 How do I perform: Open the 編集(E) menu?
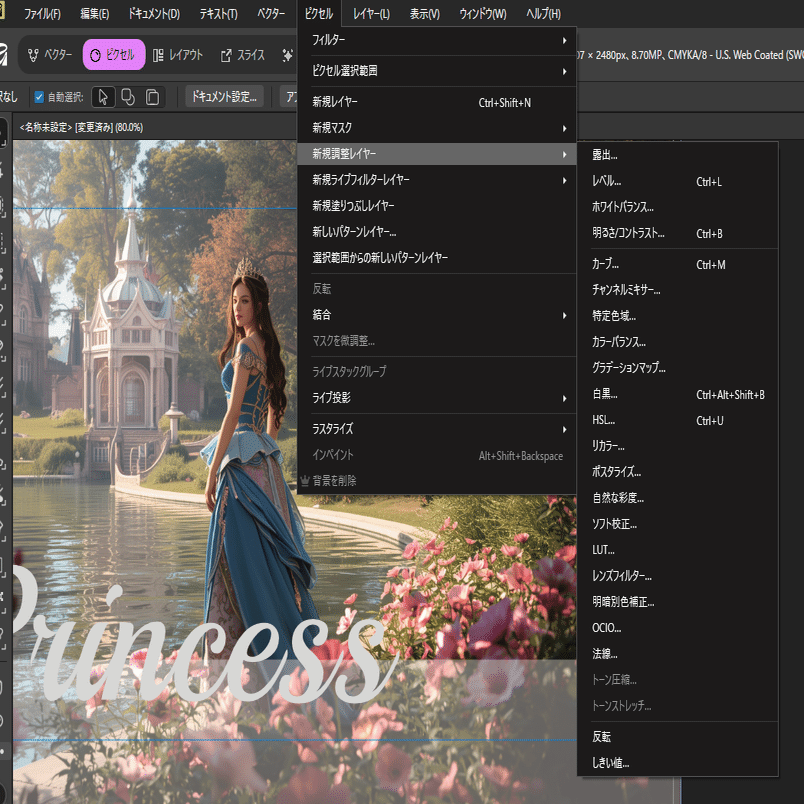pyautogui.click(x=94, y=14)
